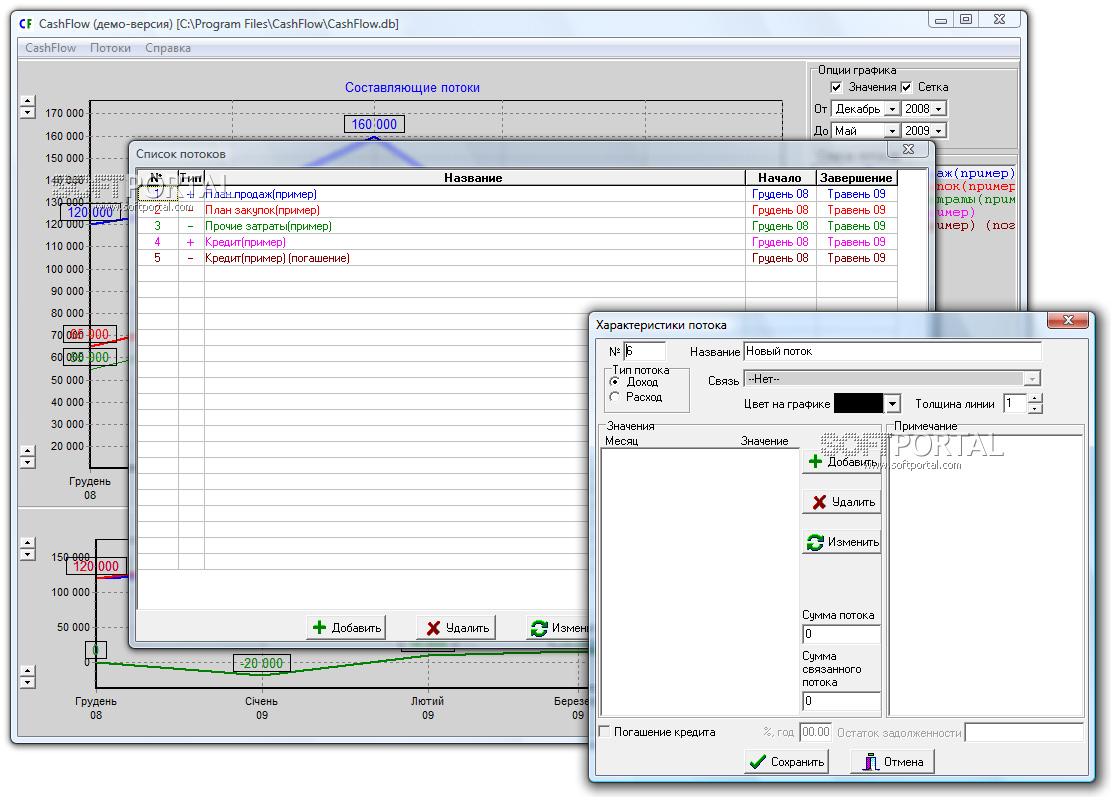The image size is (1111, 797).
Task: Open the До year dropdown 2009
Action: [939, 131]
